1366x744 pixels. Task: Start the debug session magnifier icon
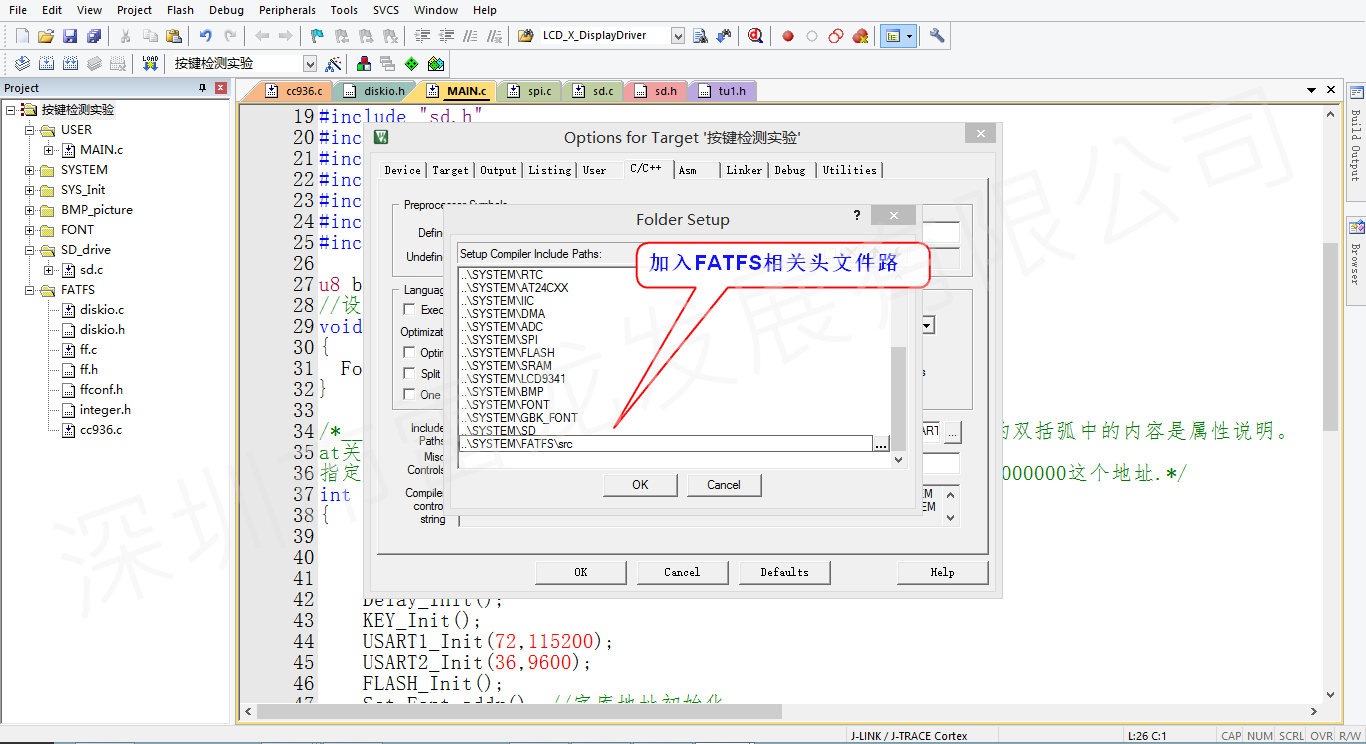click(x=755, y=36)
